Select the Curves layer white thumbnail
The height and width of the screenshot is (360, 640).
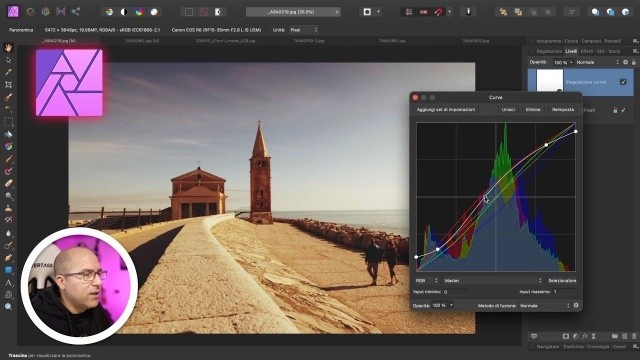point(549,80)
